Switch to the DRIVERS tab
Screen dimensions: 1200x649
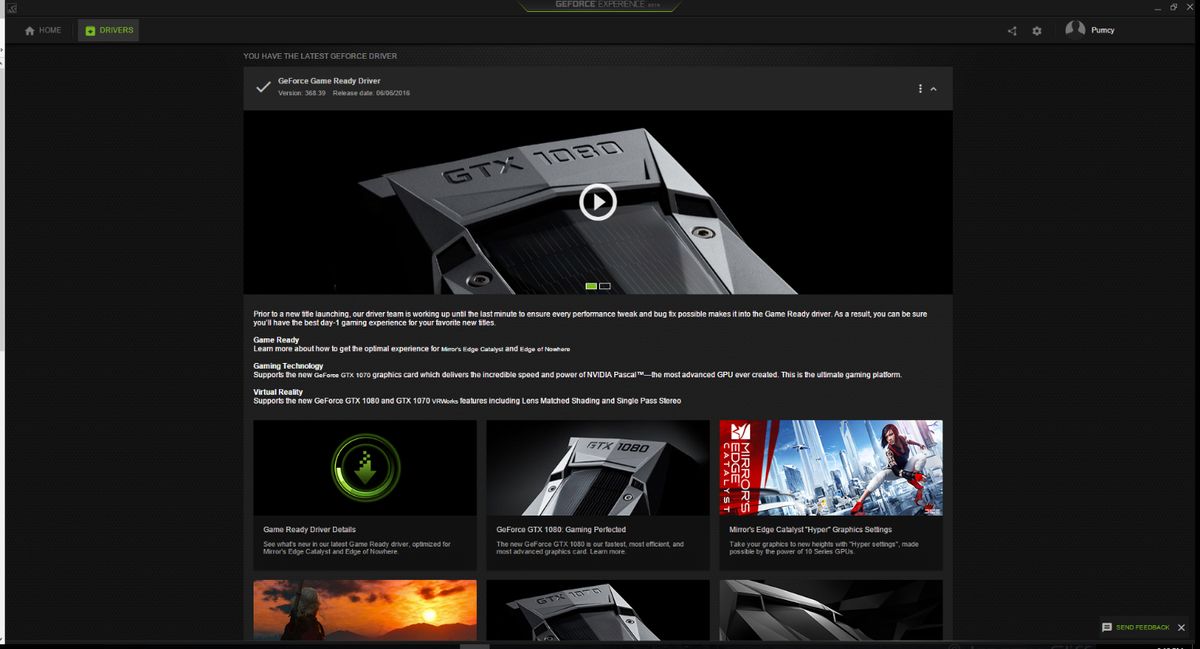tap(110, 30)
